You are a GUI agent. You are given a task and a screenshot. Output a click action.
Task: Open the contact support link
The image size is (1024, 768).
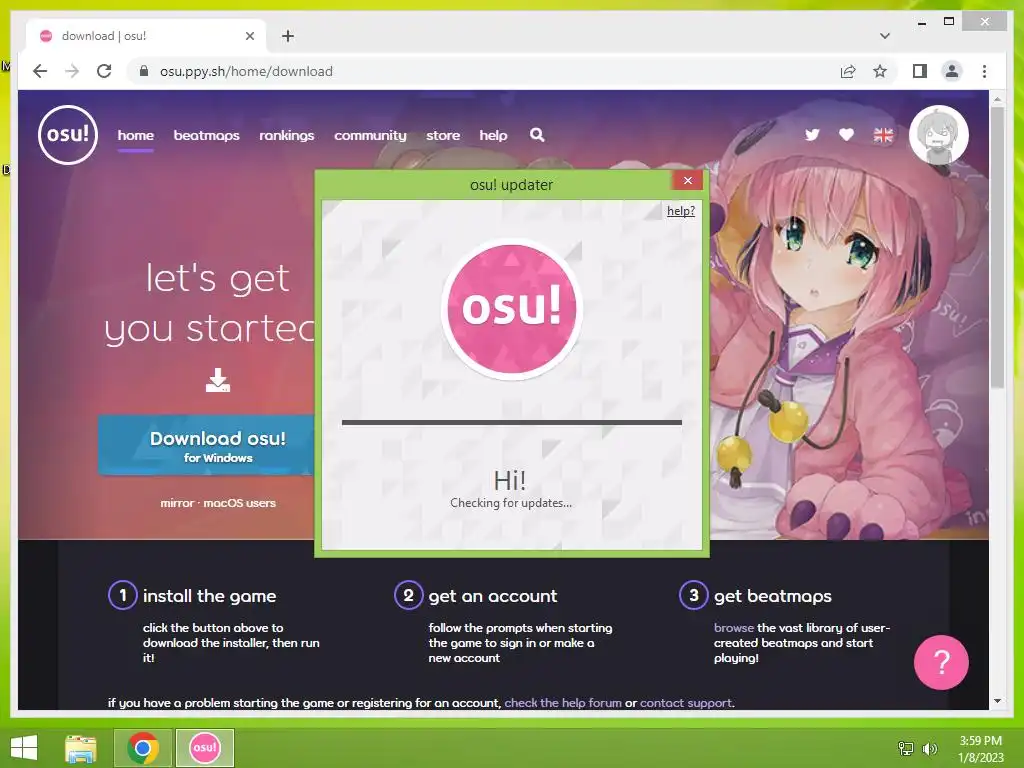686,703
